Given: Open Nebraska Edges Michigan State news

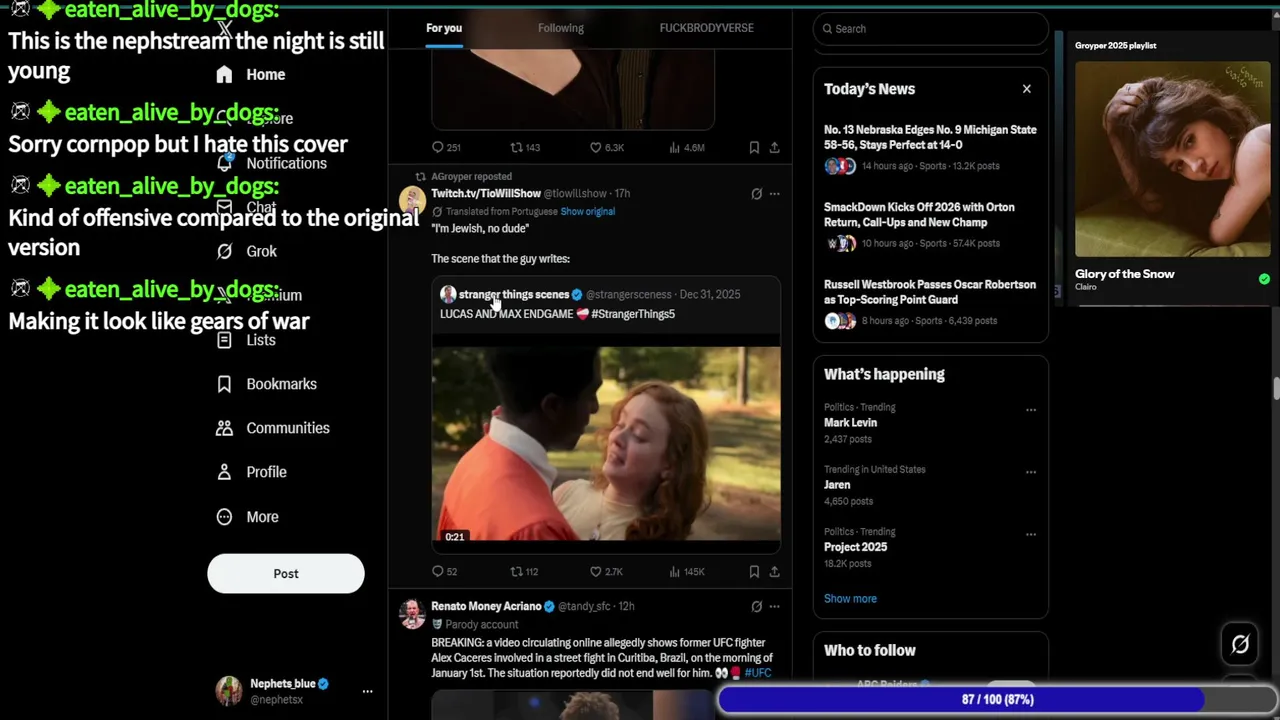Looking at the screenshot, I should pos(930,147).
